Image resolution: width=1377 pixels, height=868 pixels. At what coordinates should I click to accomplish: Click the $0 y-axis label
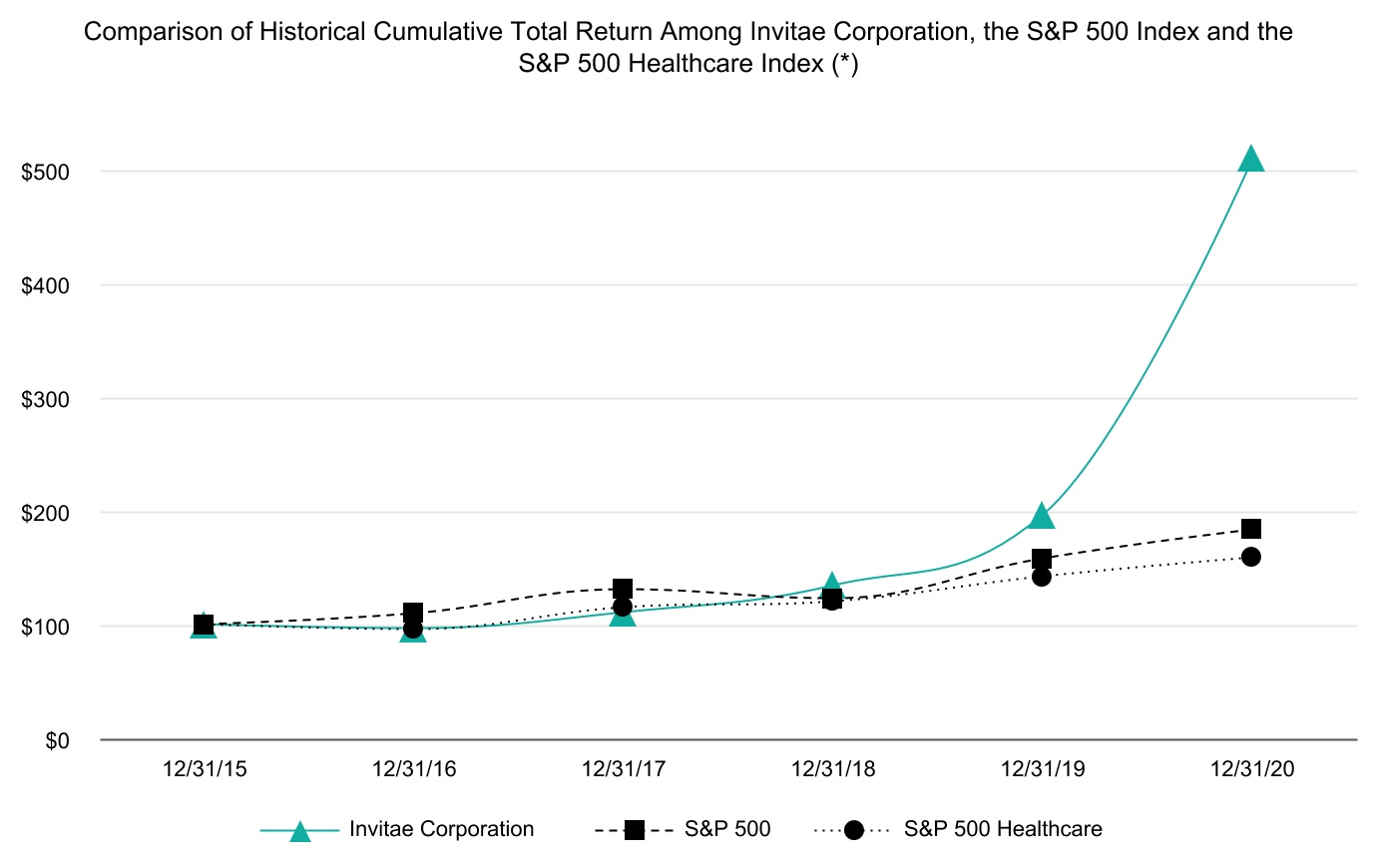[56, 740]
